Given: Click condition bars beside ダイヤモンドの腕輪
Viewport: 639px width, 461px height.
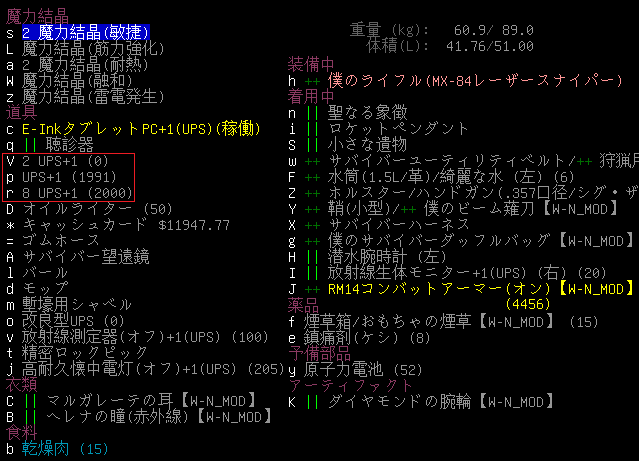Looking at the screenshot, I should coord(311,401).
